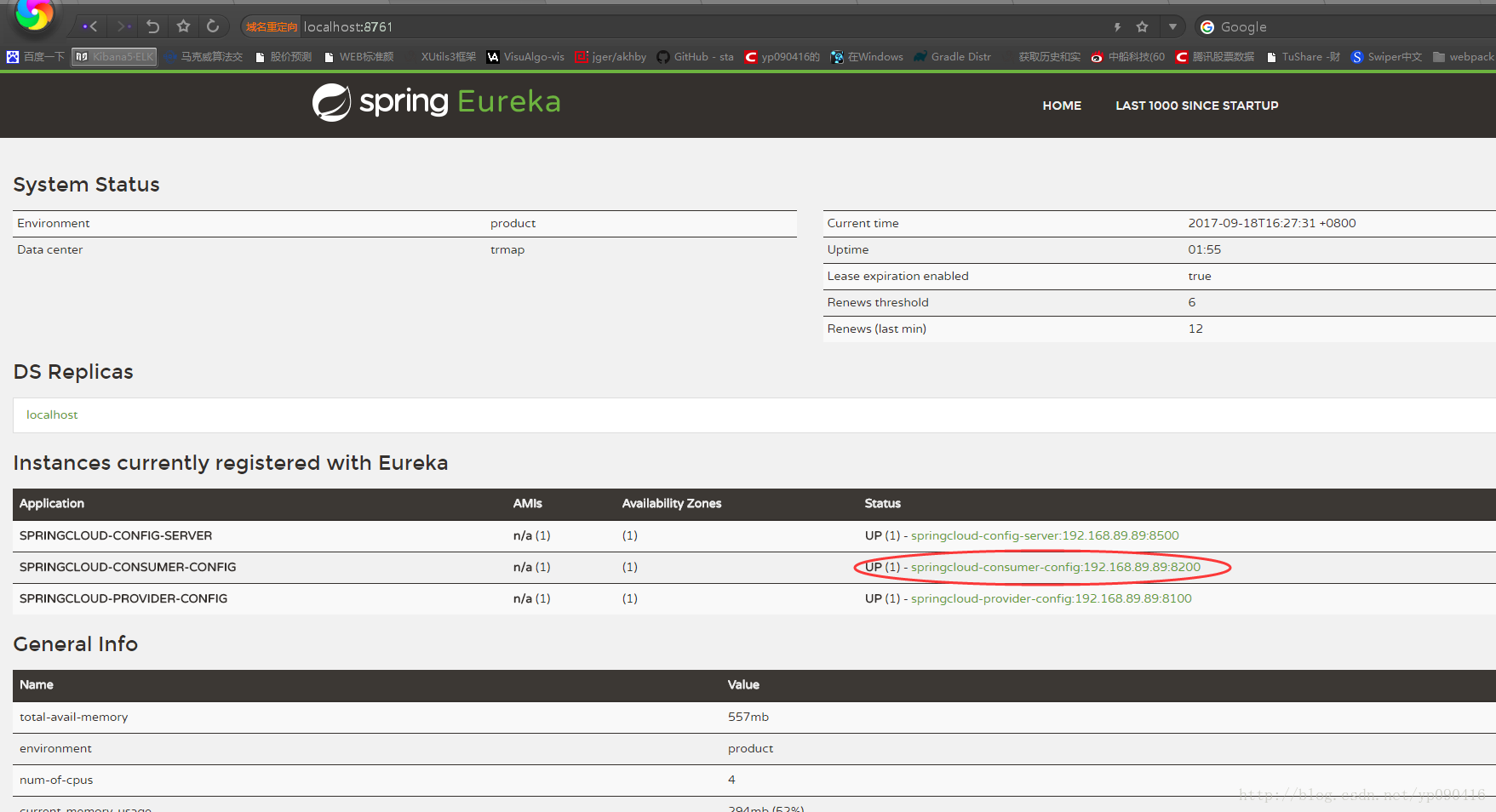The image size is (1496, 812).
Task: Open the 腾讯股票数据 bookmark
Action: click(x=1214, y=57)
